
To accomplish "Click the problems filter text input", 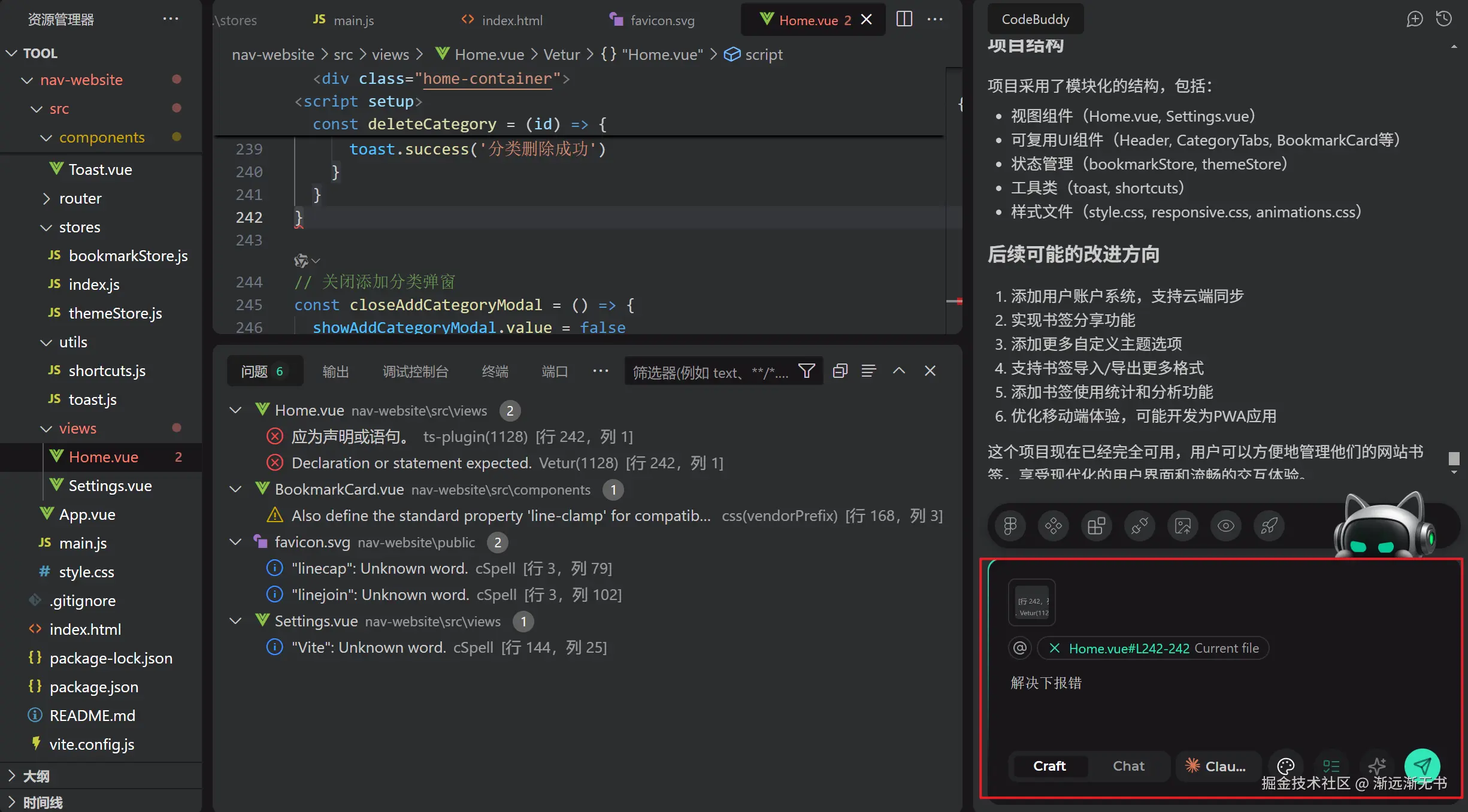I will click(710, 372).
